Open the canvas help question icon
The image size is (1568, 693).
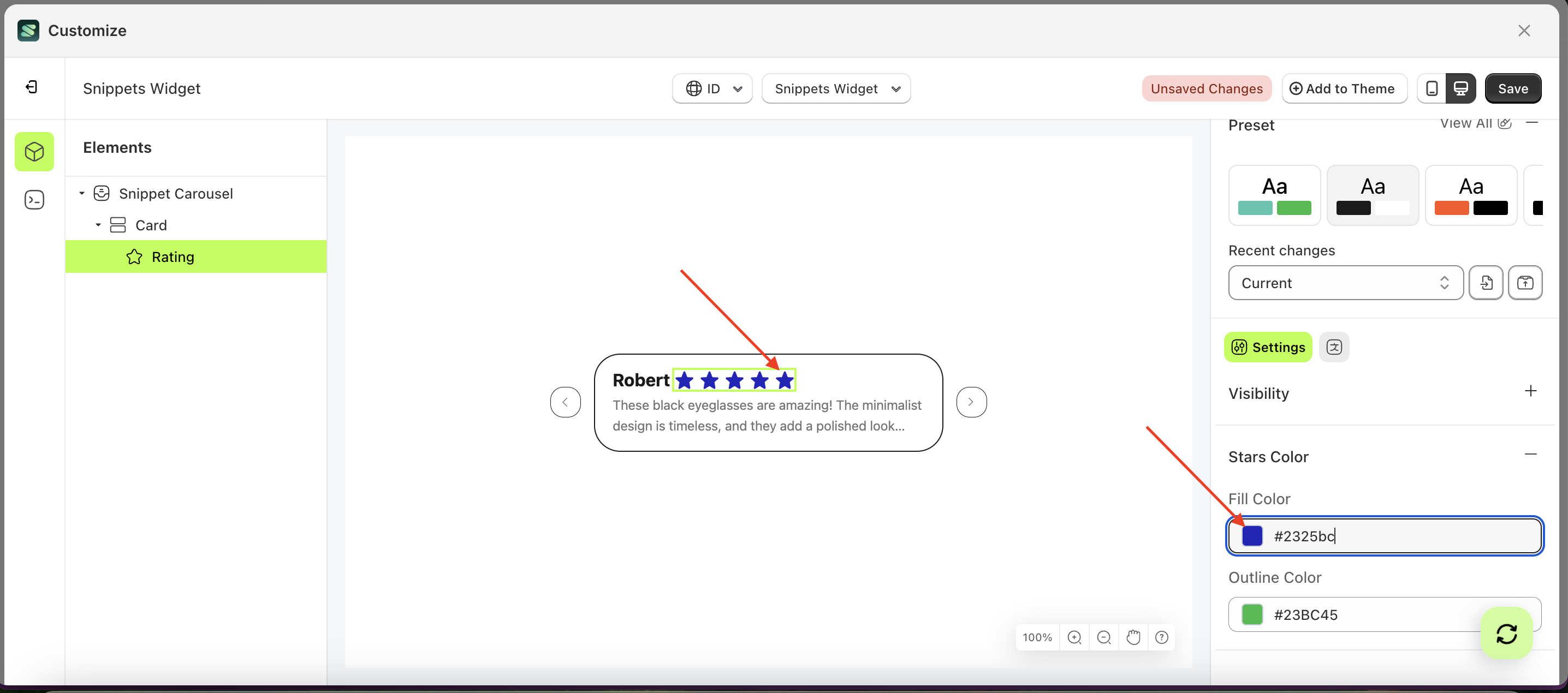pos(1161,637)
